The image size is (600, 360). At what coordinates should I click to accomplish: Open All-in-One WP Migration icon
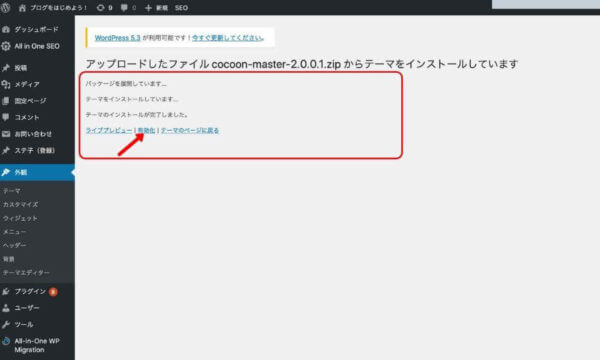6,341
